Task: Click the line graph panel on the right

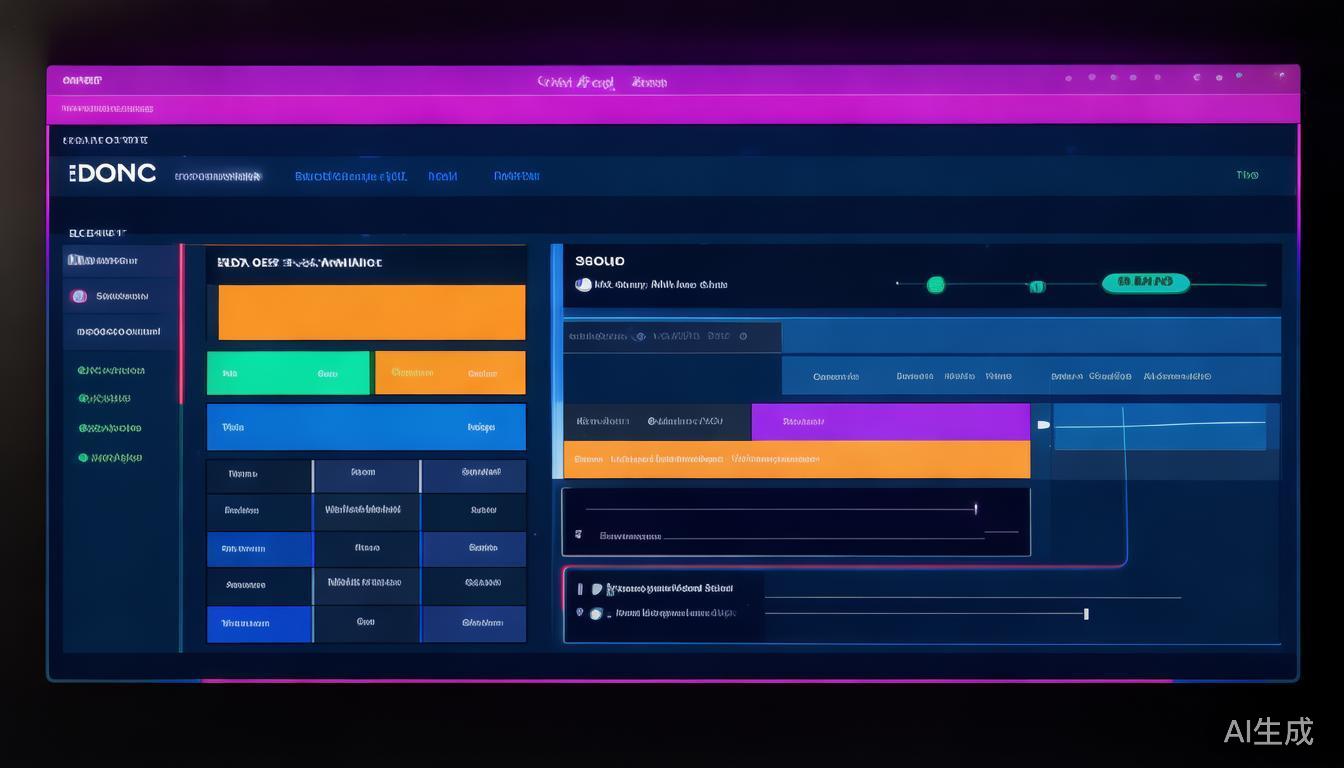Action: pos(1160,427)
